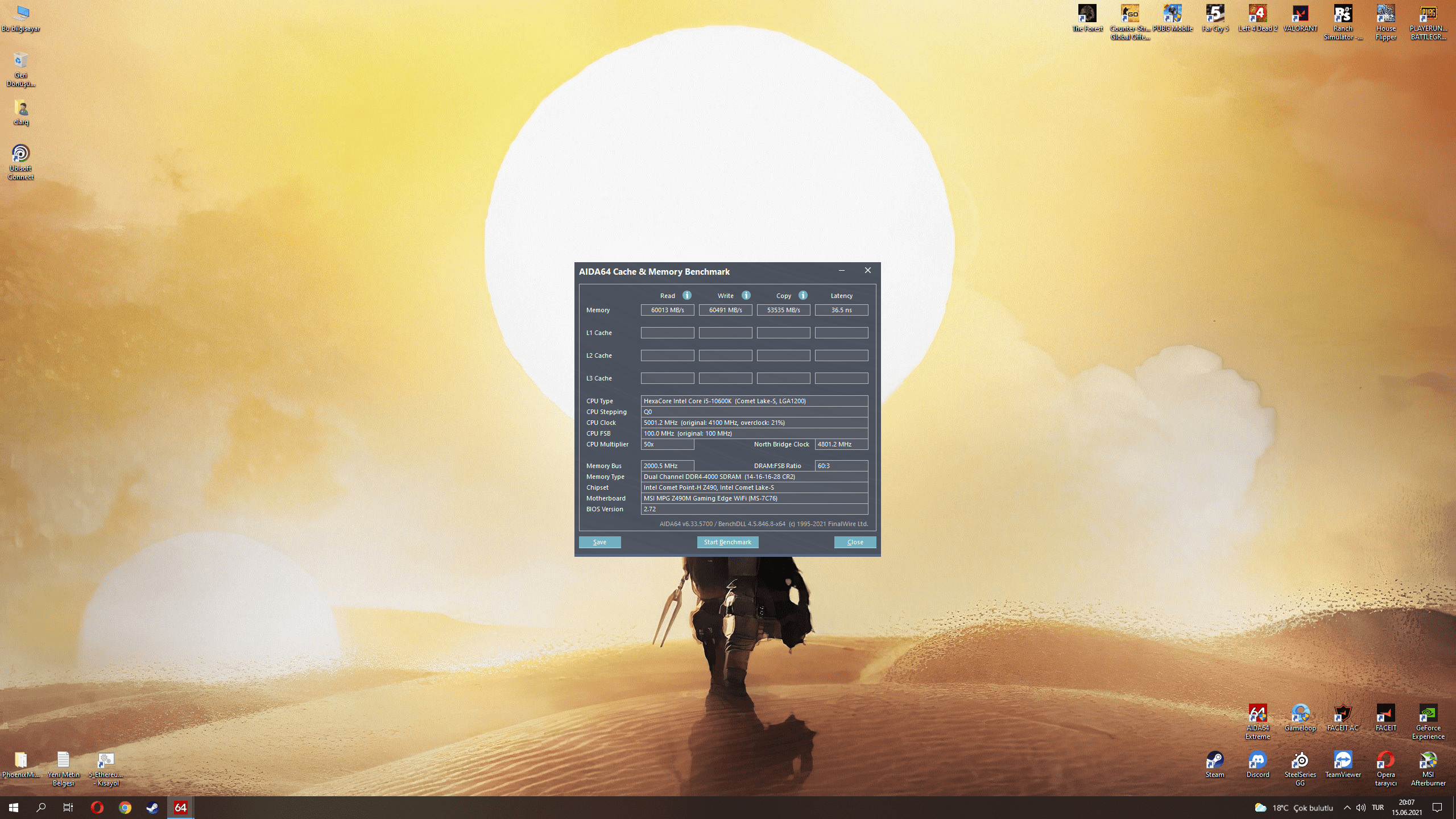Click the Memory Copy value field
Image resolution: width=1456 pixels, height=819 pixels.
tap(784, 310)
